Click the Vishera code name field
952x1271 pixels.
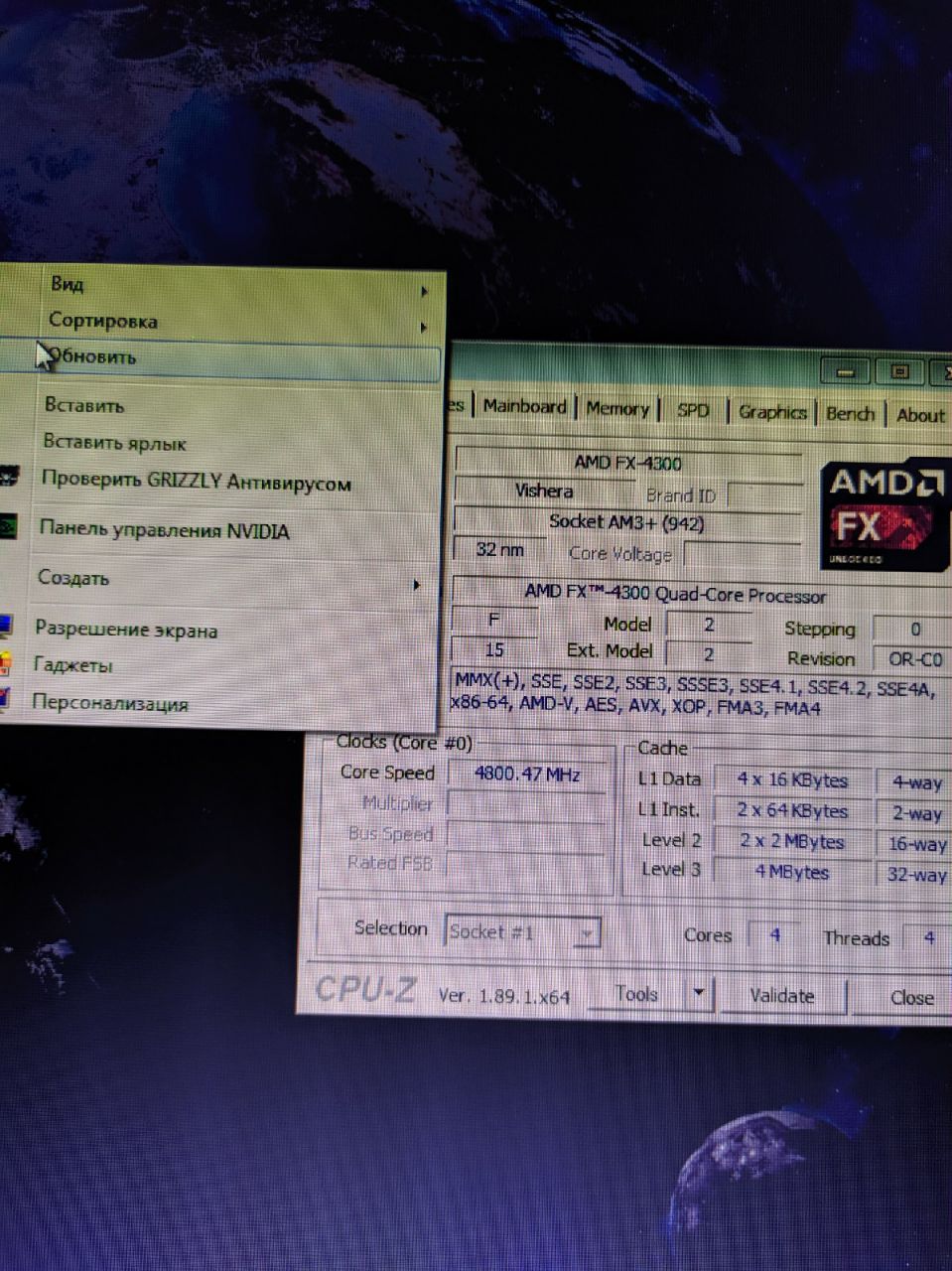(544, 491)
